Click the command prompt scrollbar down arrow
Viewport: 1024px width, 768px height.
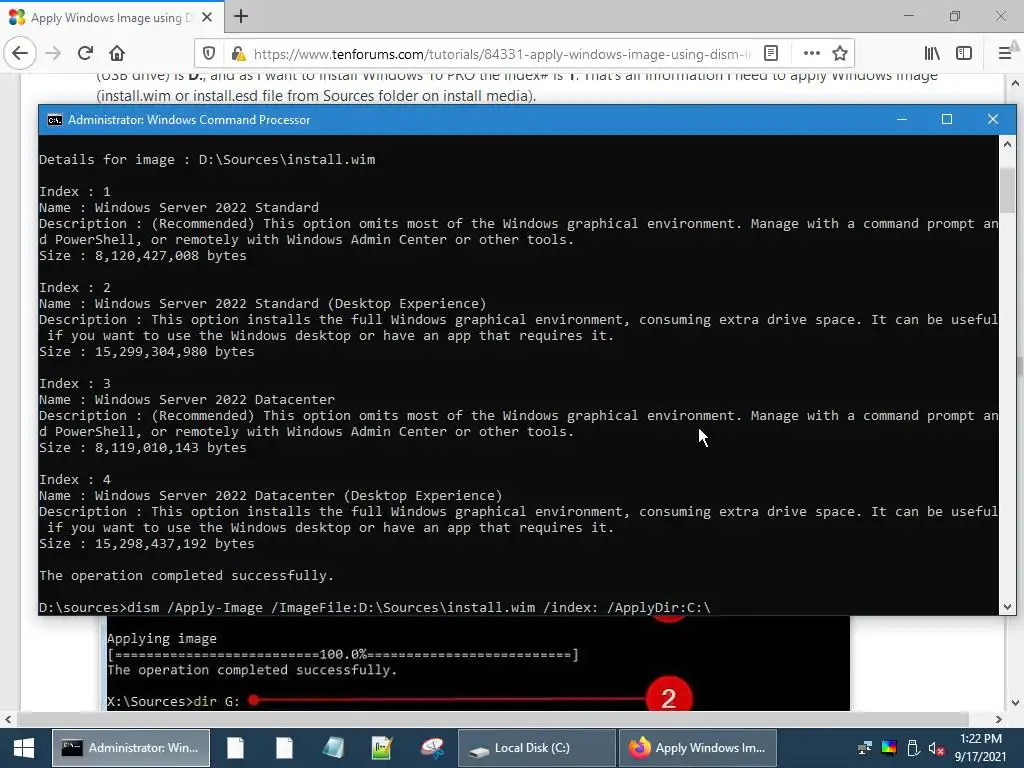tap(1007, 607)
